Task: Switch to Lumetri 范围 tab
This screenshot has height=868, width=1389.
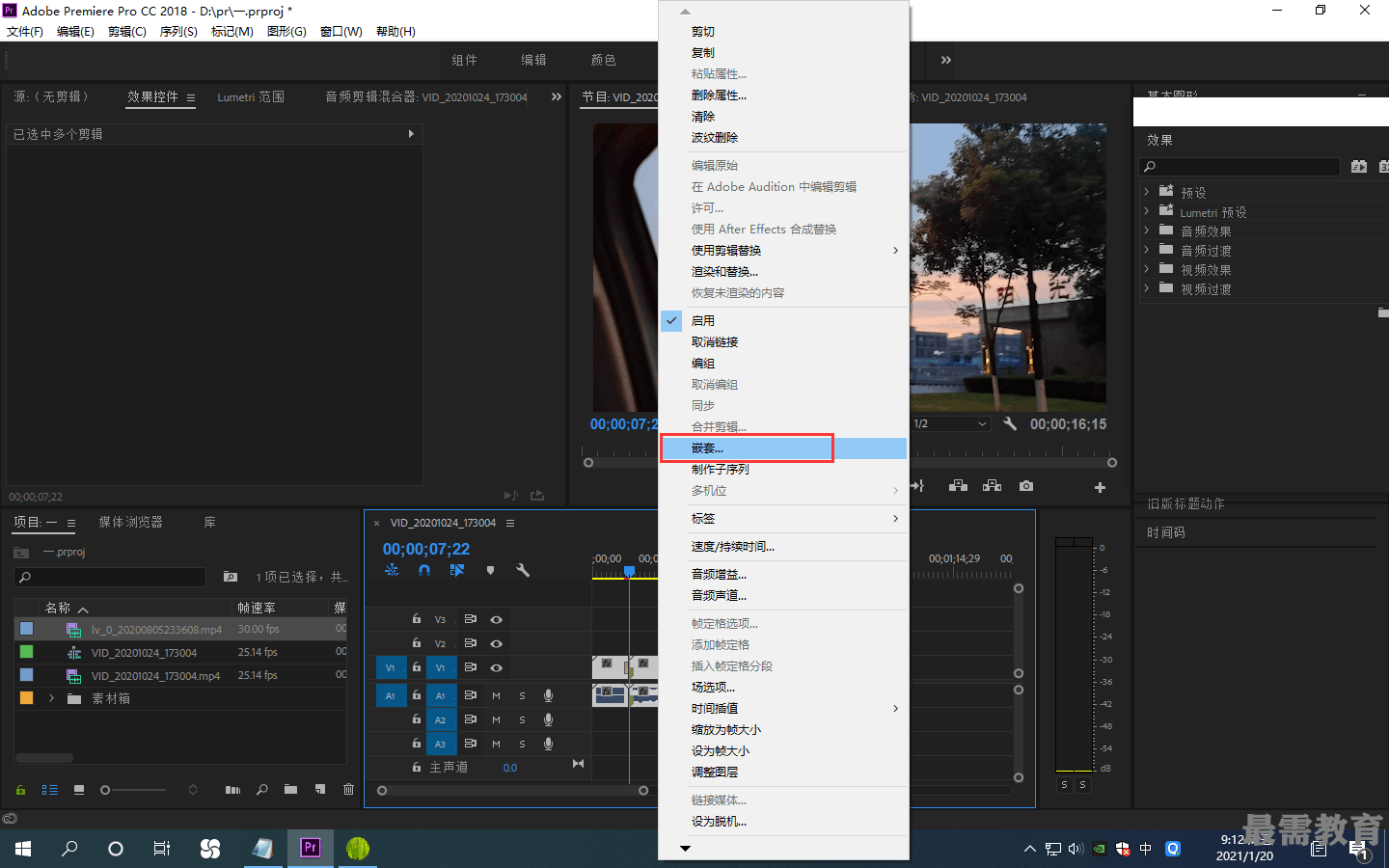Action: pyautogui.click(x=251, y=96)
